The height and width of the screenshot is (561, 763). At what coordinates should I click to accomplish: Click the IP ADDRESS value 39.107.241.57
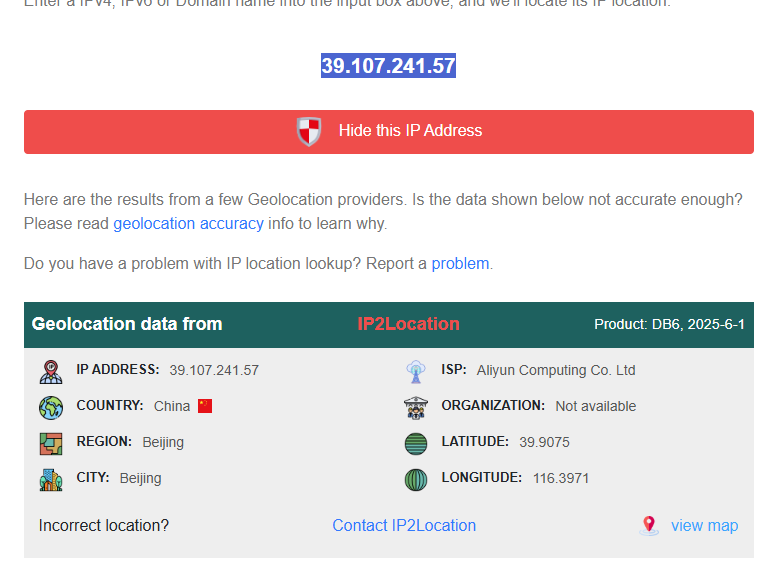(x=214, y=370)
